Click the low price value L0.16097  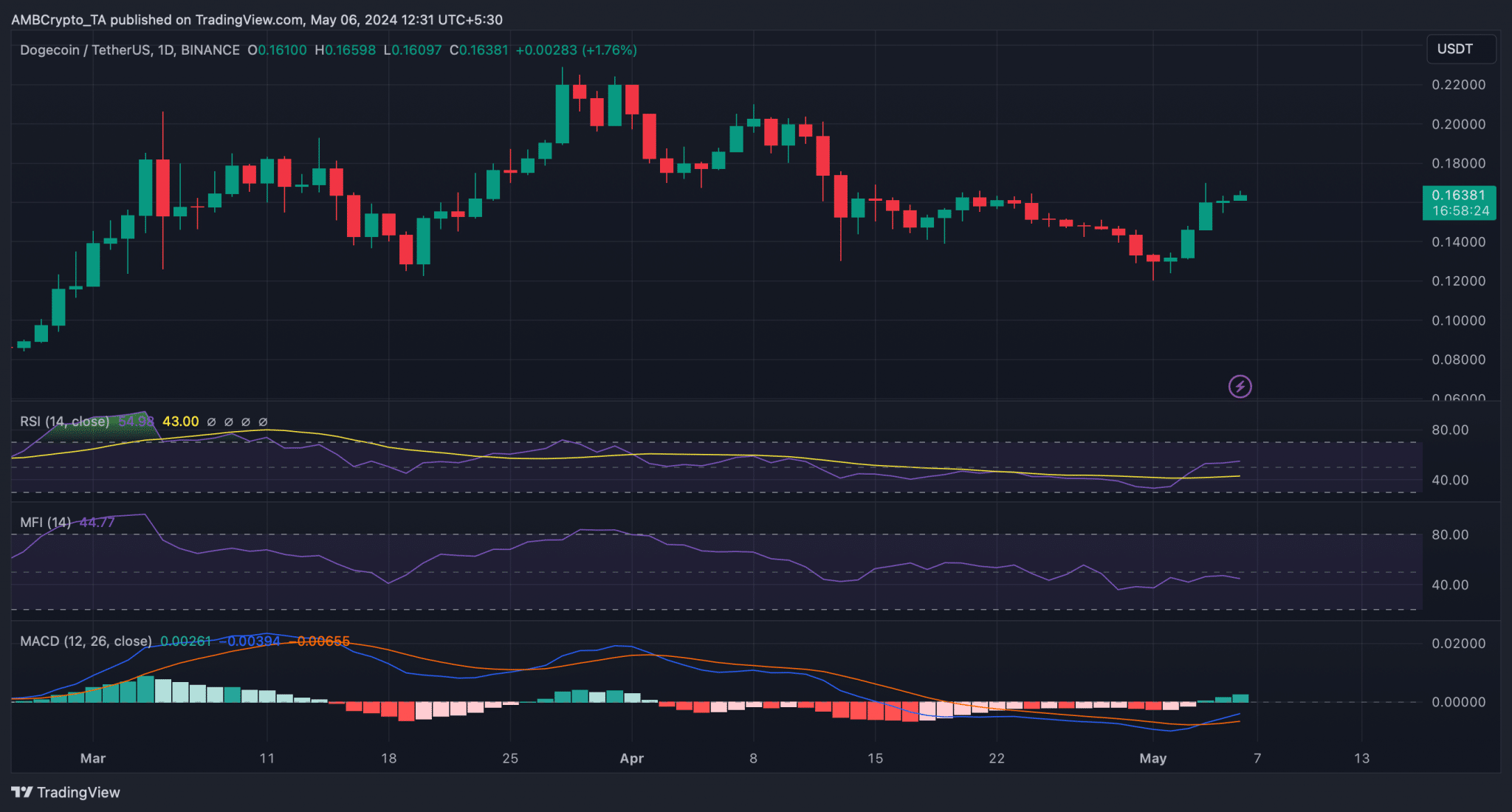pyautogui.click(x=412, y=50)
